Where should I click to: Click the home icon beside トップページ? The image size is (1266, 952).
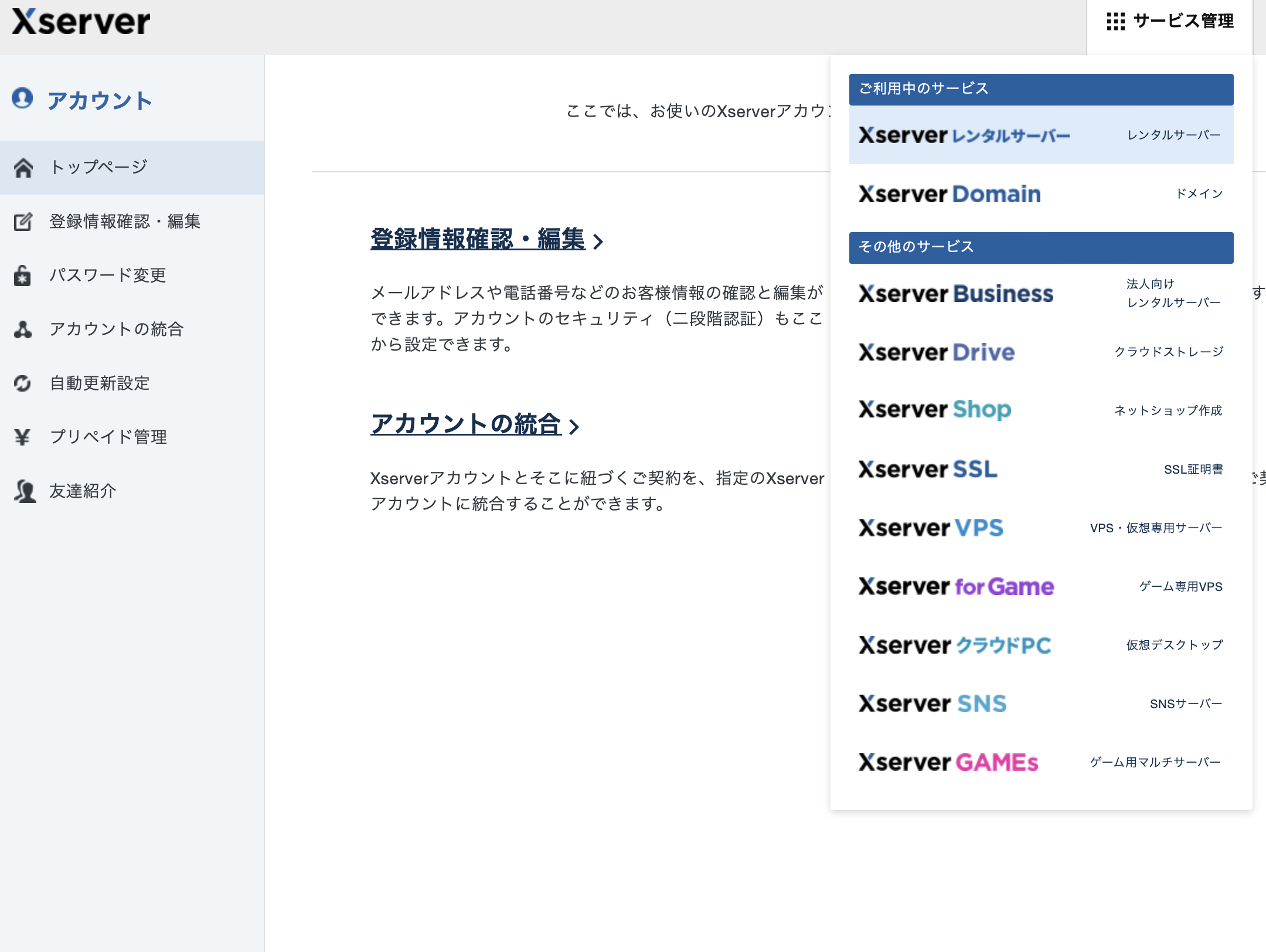point(23,168)
